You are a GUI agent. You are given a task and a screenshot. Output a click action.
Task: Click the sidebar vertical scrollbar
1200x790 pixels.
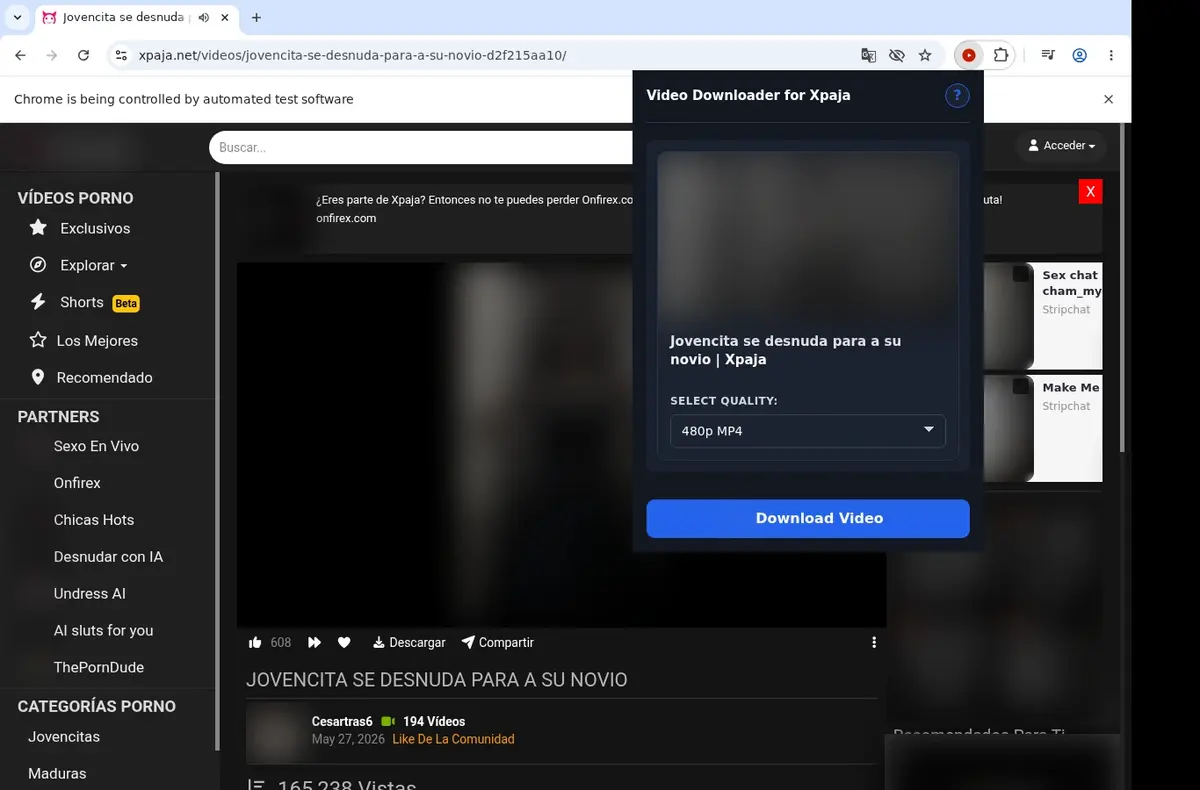(217, 460)
